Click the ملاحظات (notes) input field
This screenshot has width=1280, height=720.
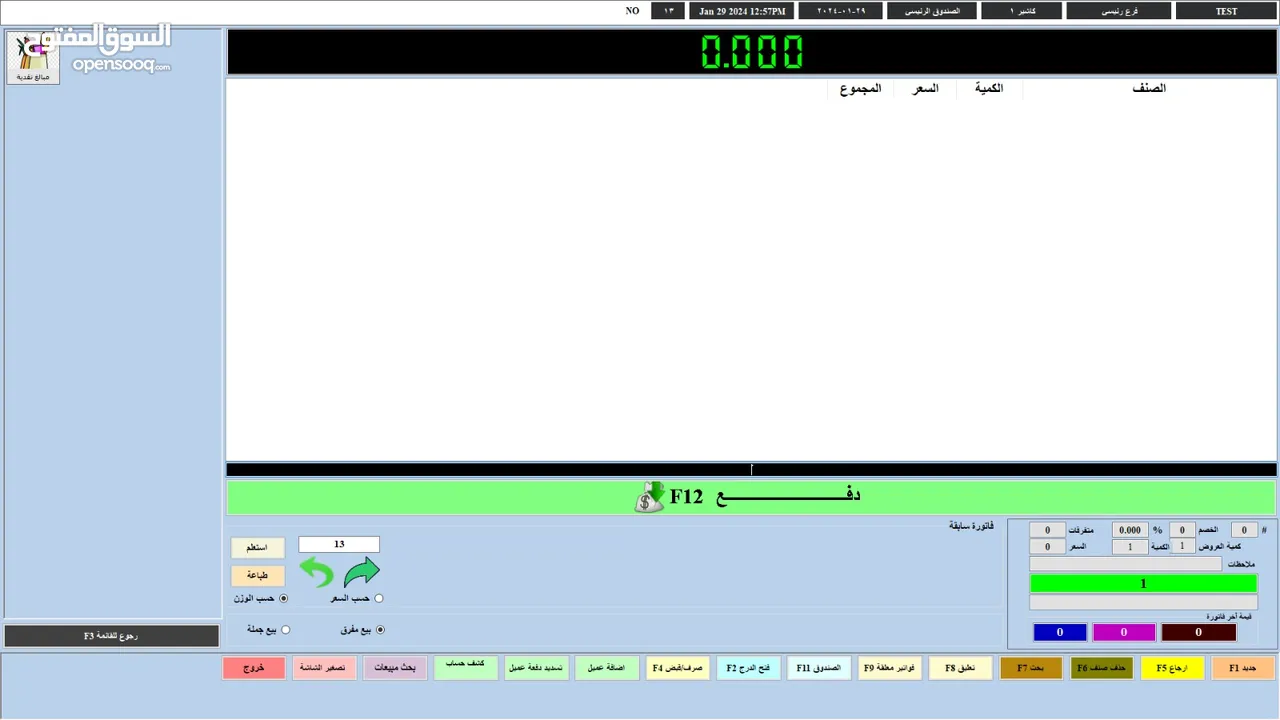pyautogui.click(x=1125, y=564)
